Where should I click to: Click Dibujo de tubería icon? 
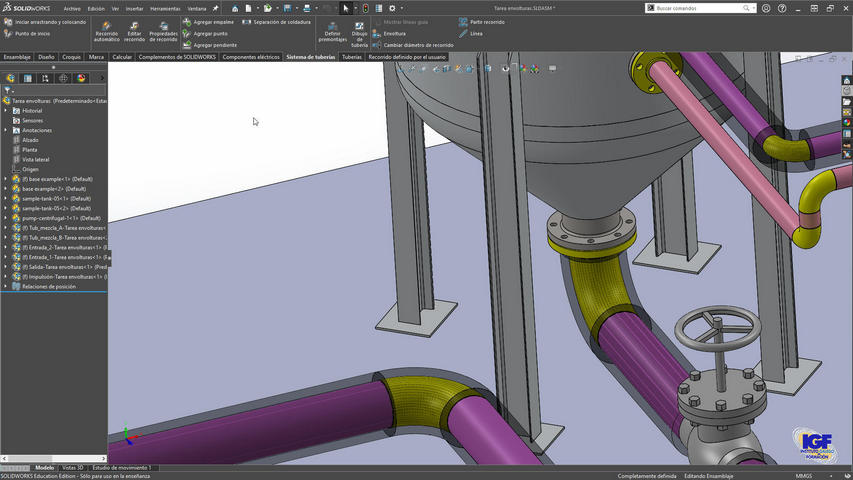359,26
